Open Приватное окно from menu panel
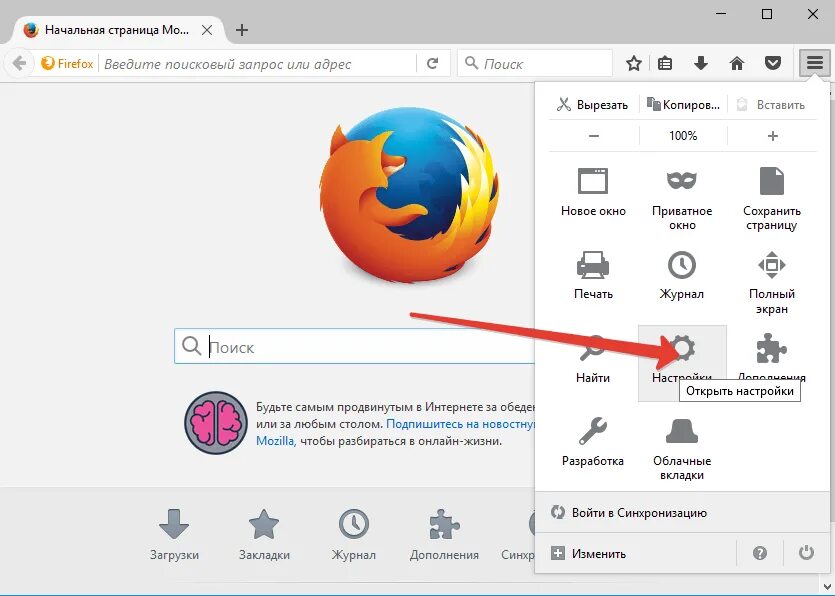 click(682, 199)
